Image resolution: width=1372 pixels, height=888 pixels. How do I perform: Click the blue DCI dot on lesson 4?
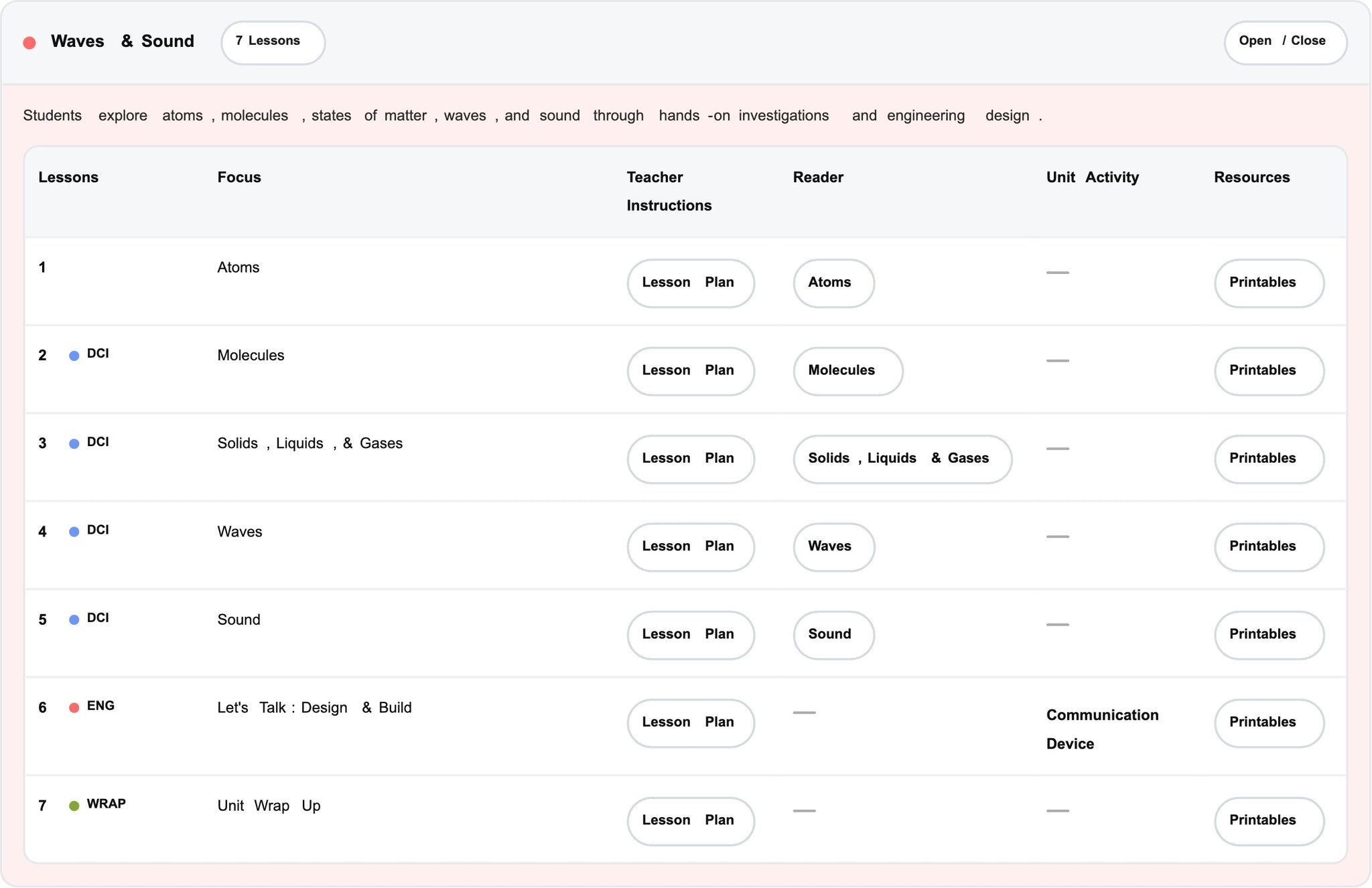pyautogui.click(x=74, y=532)
